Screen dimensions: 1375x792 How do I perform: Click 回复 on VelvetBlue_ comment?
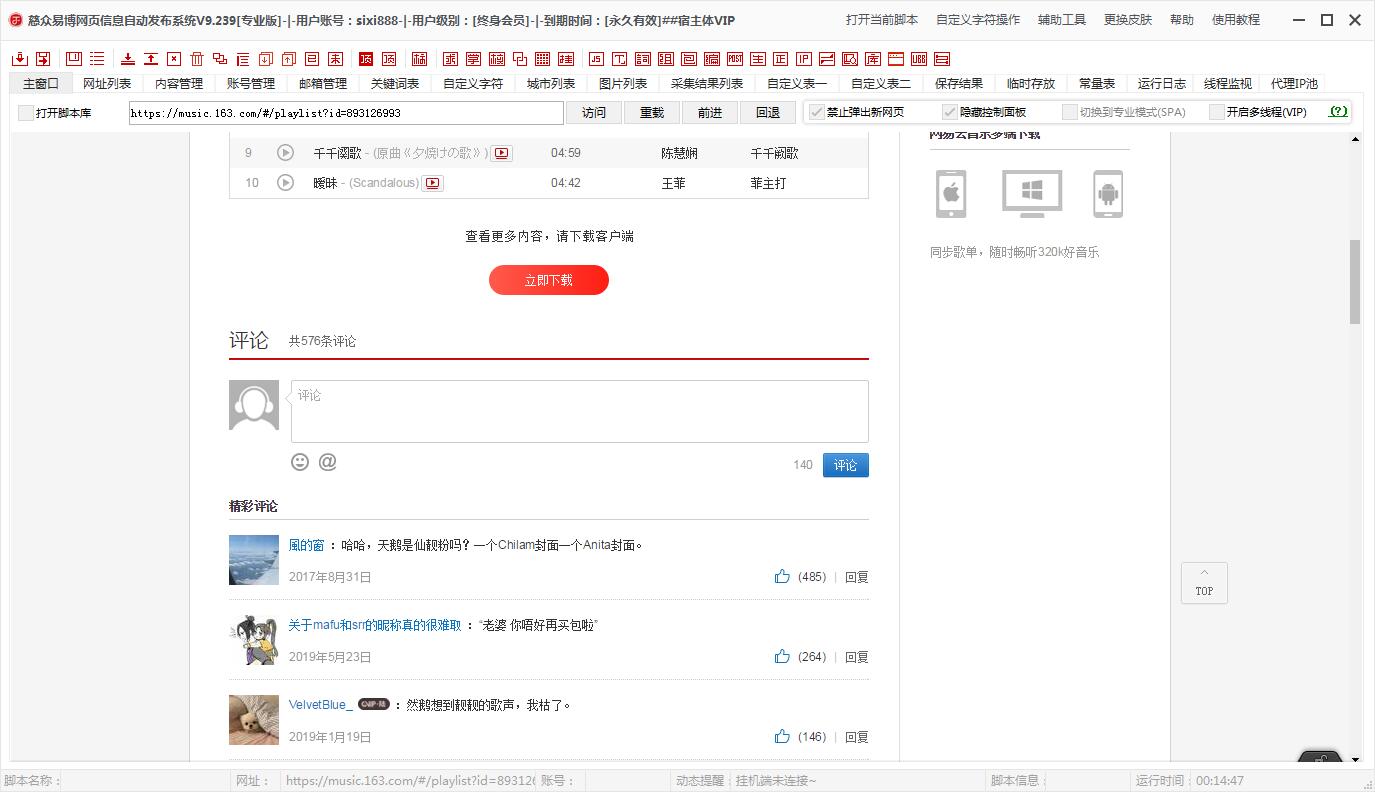click(857, 737)
